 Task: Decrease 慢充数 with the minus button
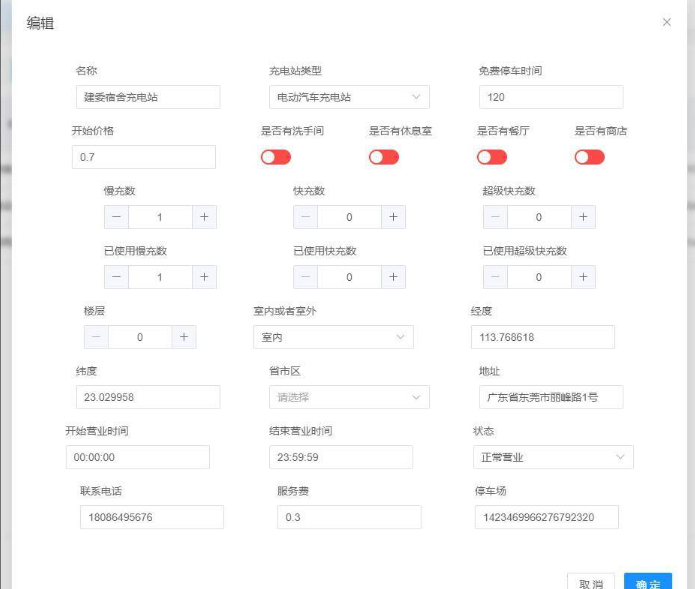(x=117, y=217)
